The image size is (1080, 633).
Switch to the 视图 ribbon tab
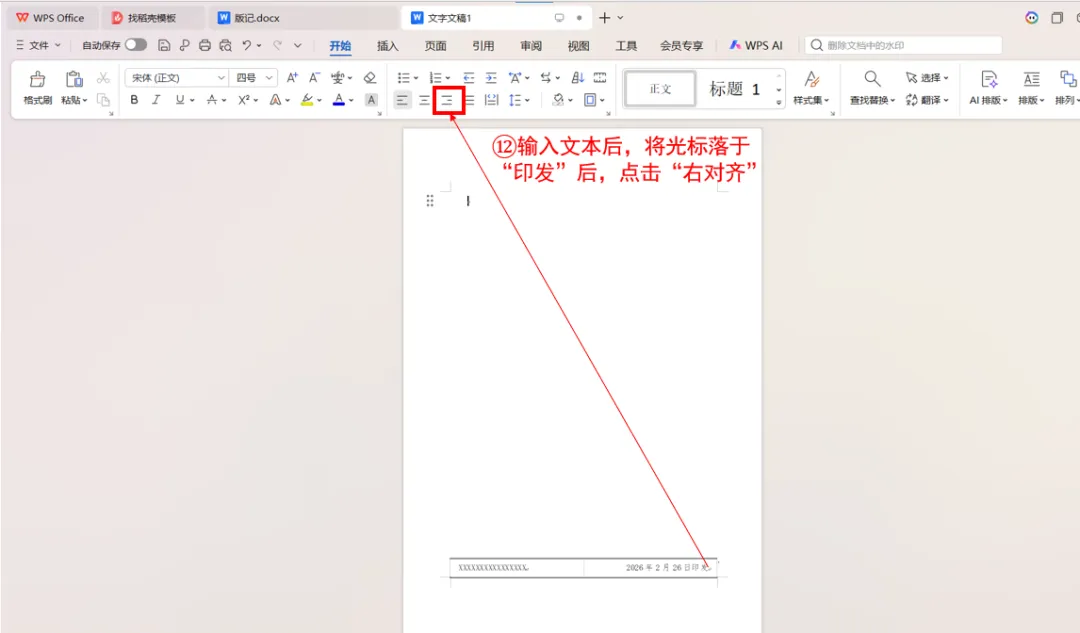(579, 46)
